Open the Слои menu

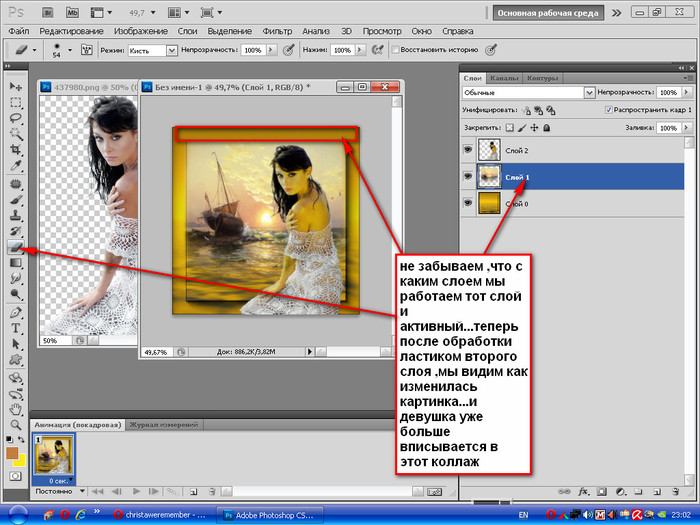(187, 31)
